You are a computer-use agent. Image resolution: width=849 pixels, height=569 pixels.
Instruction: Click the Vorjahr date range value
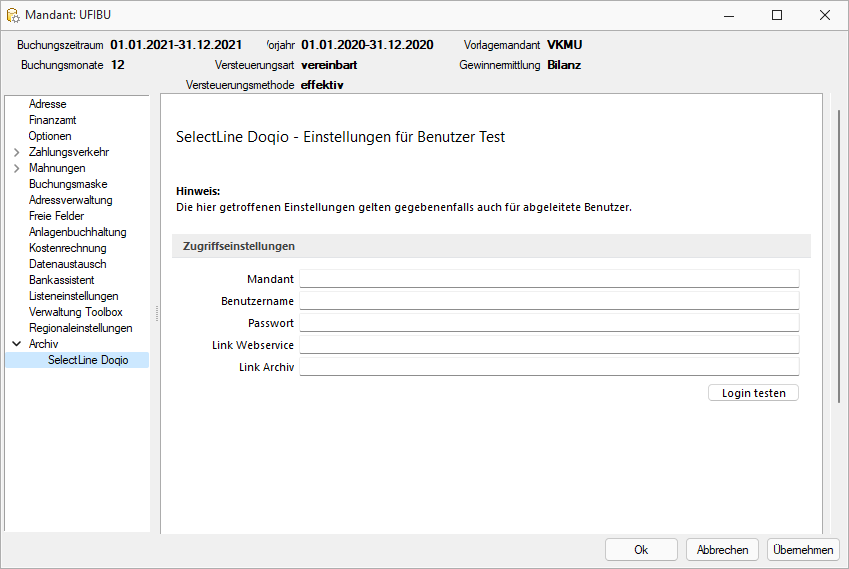coord(367,45)
